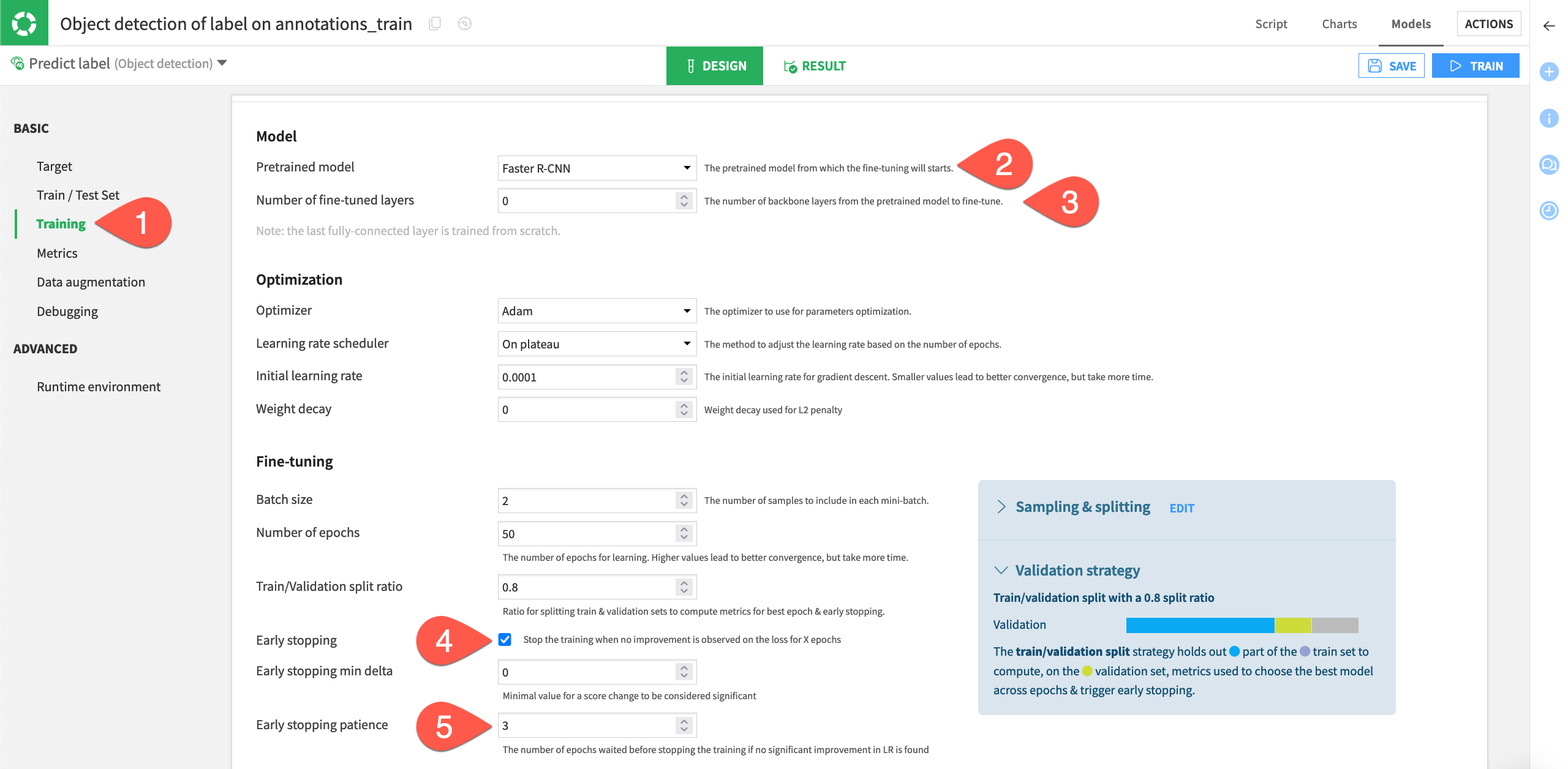1568x769 pixels.
Task: Open the Metrics settings in sidebar
Action: (x=57, y=253)
